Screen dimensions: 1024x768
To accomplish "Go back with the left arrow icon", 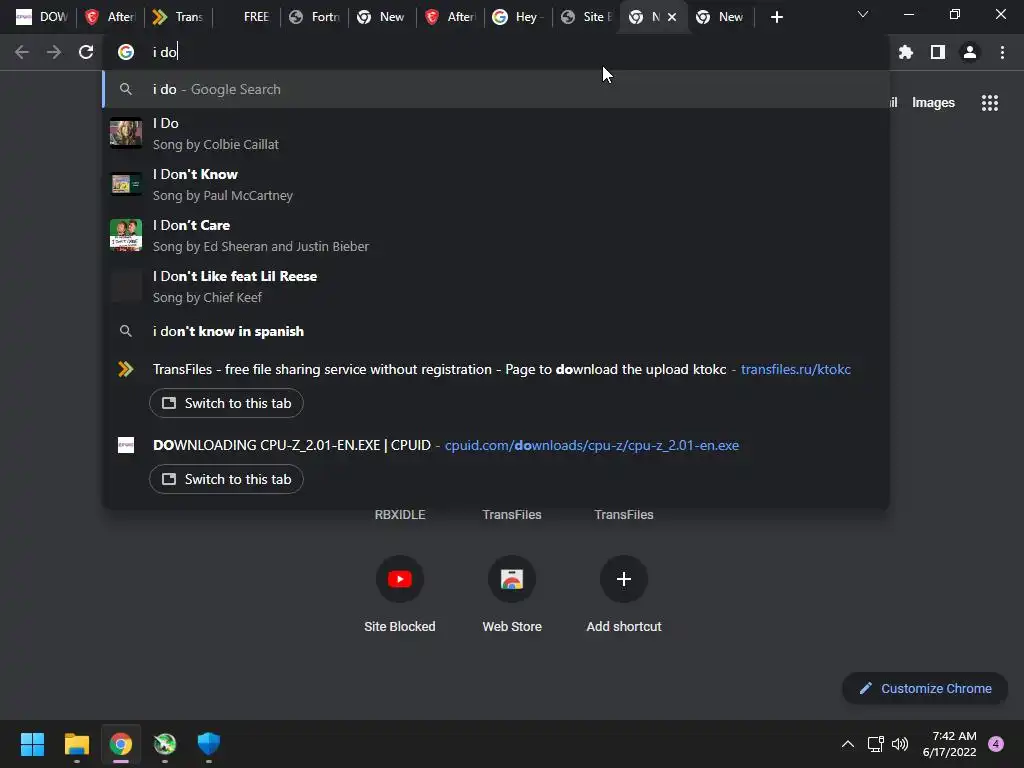I will click(22, 52).
